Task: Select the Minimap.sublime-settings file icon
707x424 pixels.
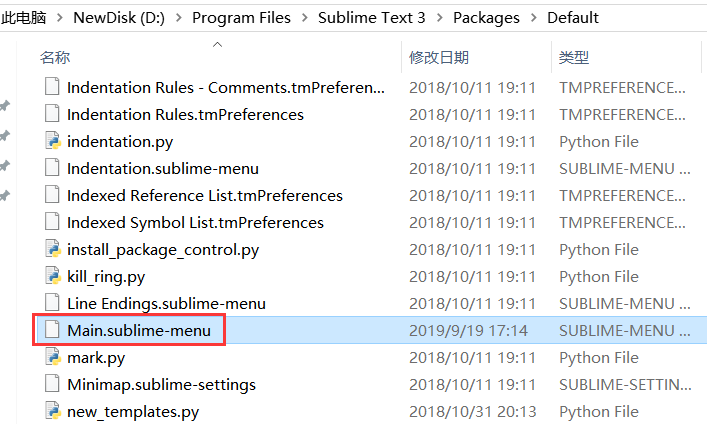Action: (52, 384)
